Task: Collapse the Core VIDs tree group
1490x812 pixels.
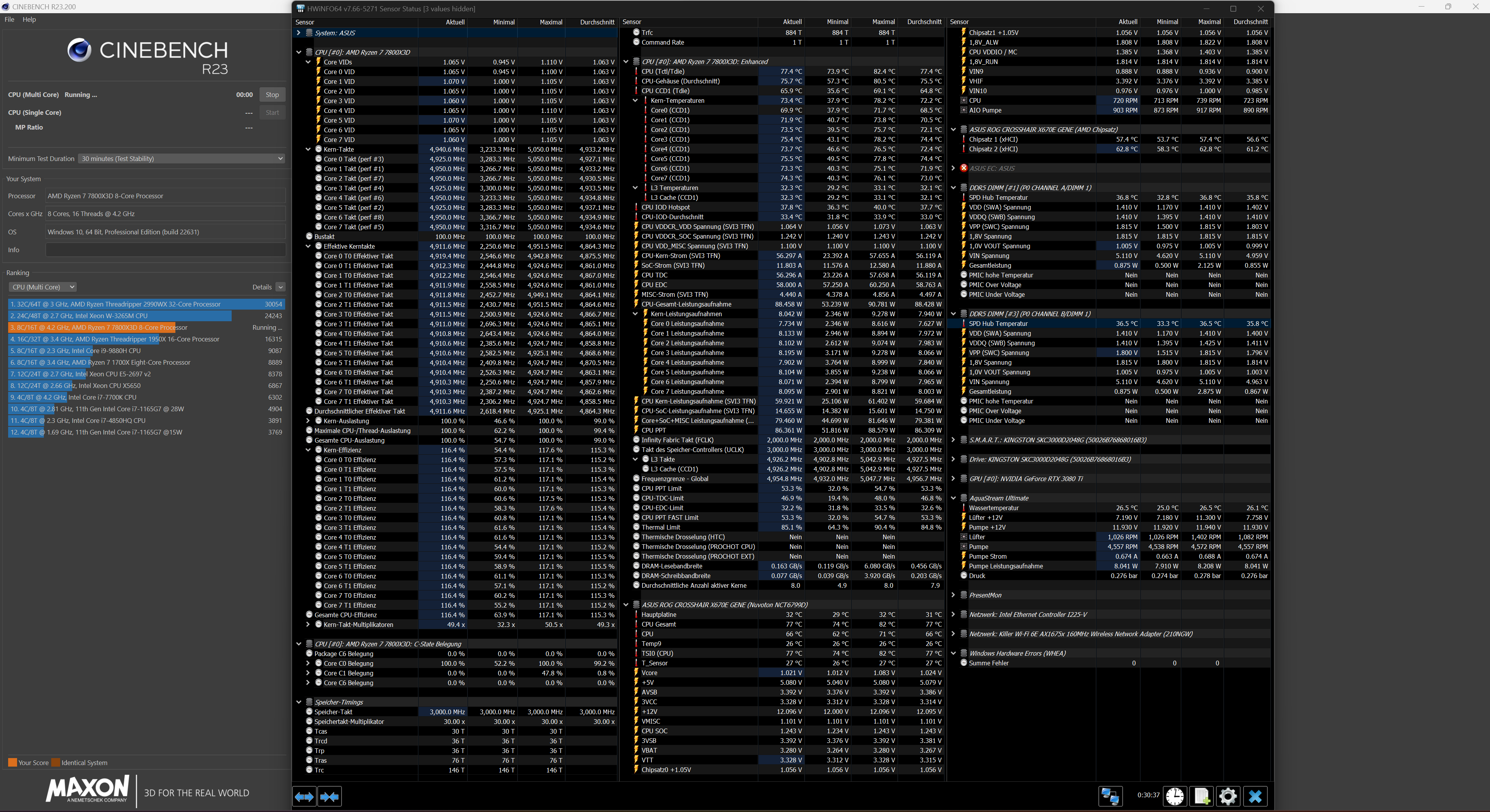Action: [x=308, y=62]
